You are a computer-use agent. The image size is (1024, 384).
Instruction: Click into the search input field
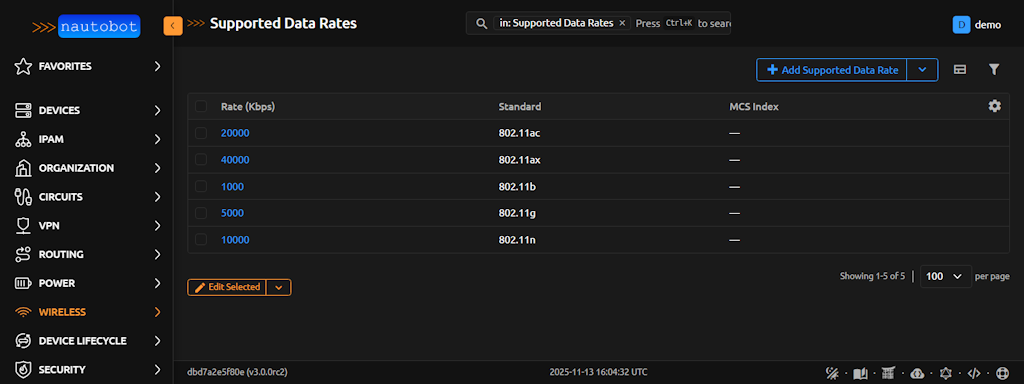(x=682, y=24)
